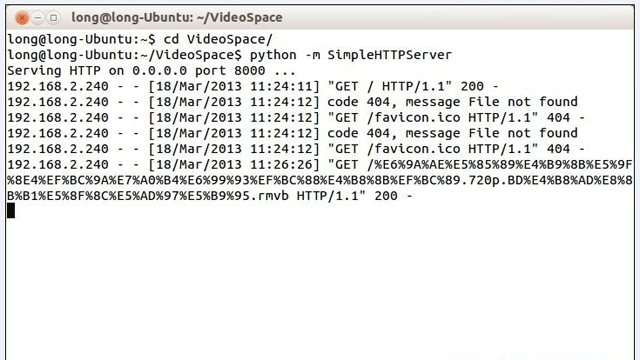The height and width of the screenshot is (360, 640).
Task: Click the 'GET / HTTP/1.1' 200 log line
Action: [x=253, y=87]
